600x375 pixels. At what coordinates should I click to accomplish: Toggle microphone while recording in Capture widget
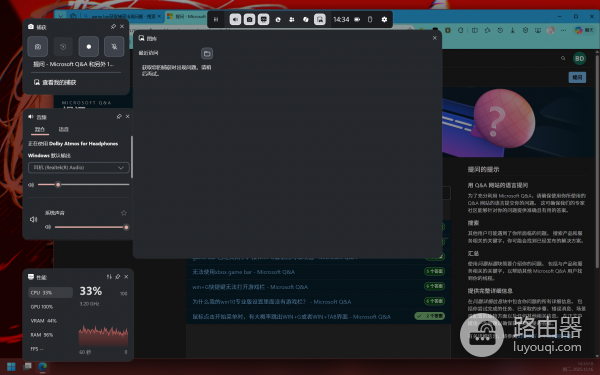114,46
